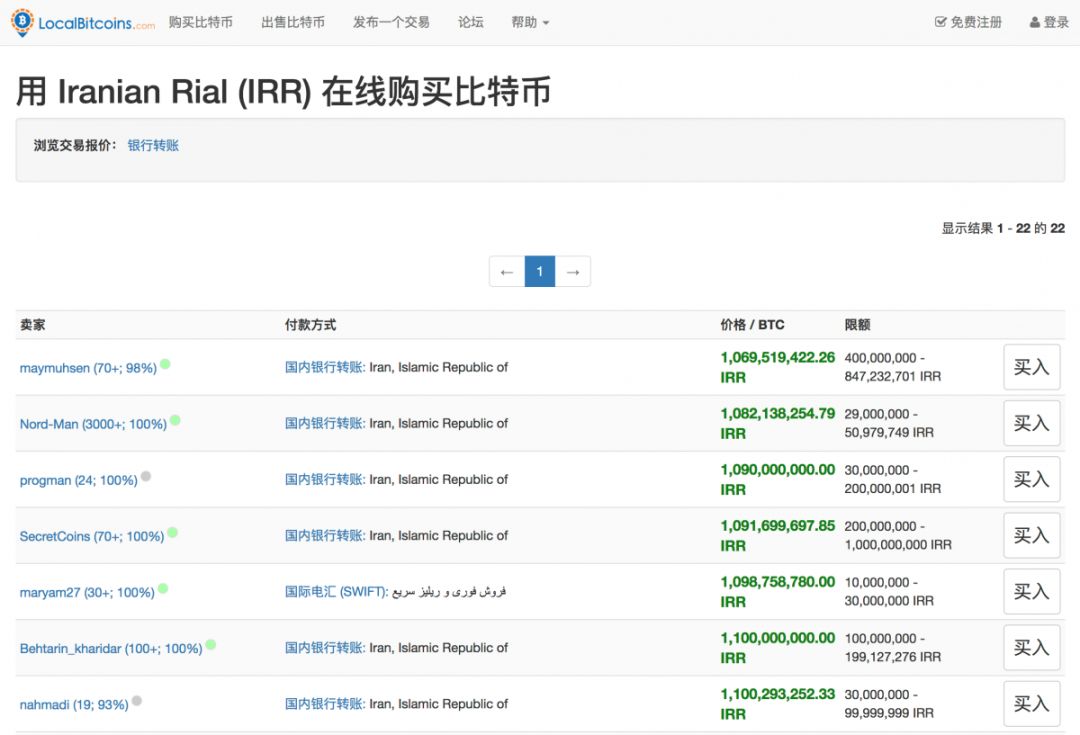1080x735 pixels.
Task: Click 国际电汇 (SWIFT) link in maryam27's row
Action: click(336, 592)
